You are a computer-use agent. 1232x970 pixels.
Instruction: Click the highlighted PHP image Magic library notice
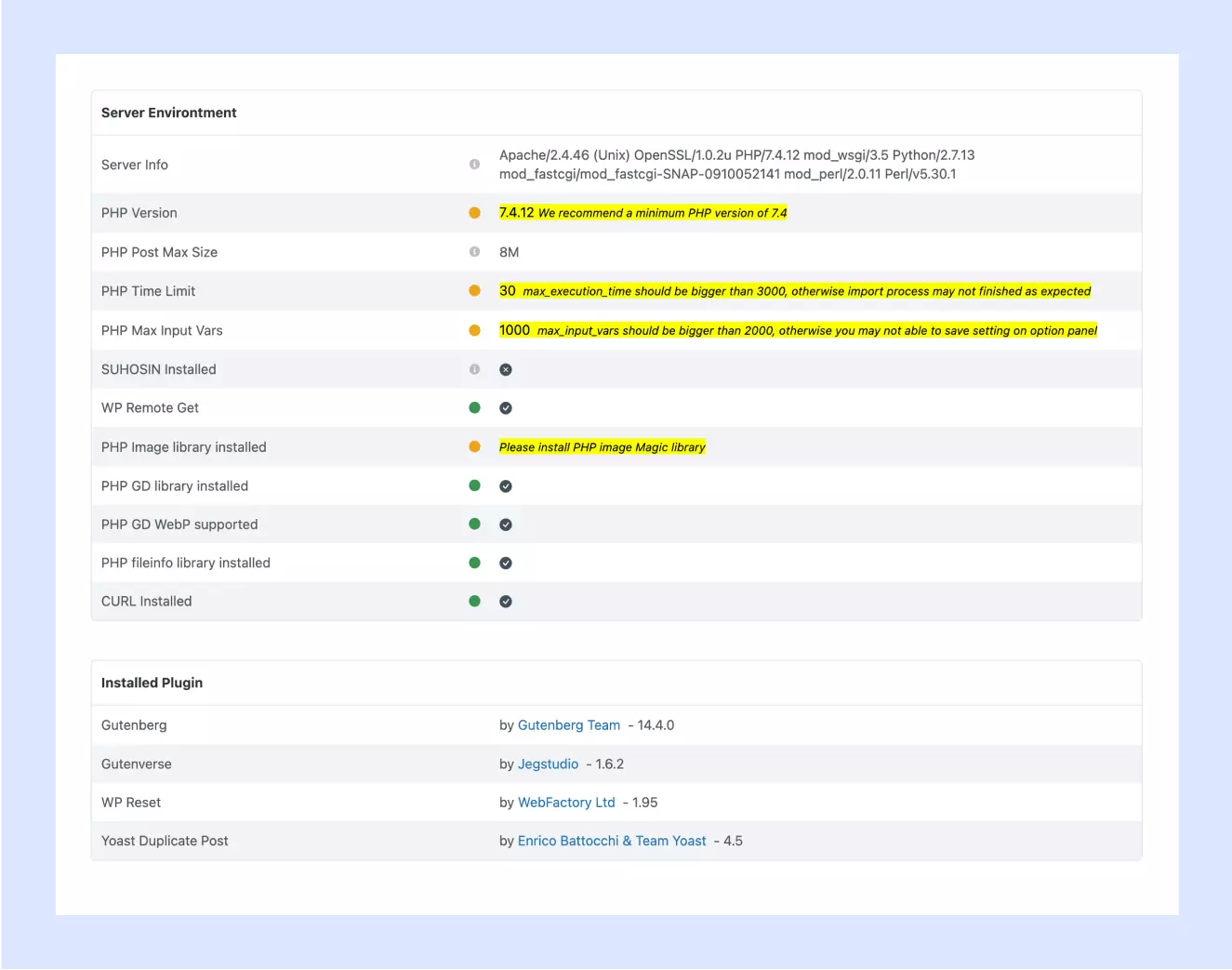pyautogui.click(x=602, y=447)
